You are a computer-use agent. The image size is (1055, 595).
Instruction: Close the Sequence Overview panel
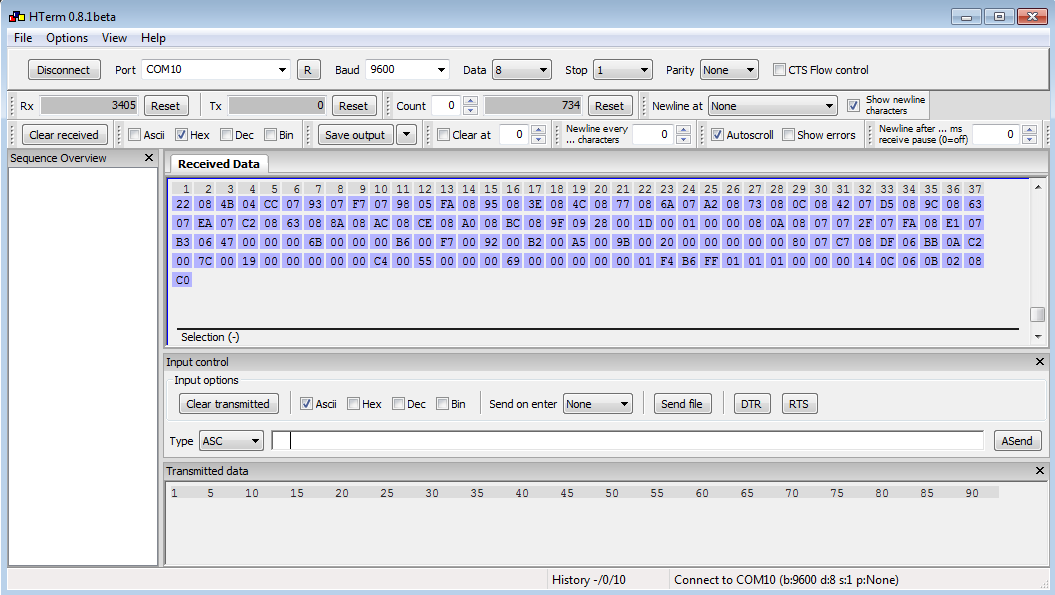click(149, 158)
